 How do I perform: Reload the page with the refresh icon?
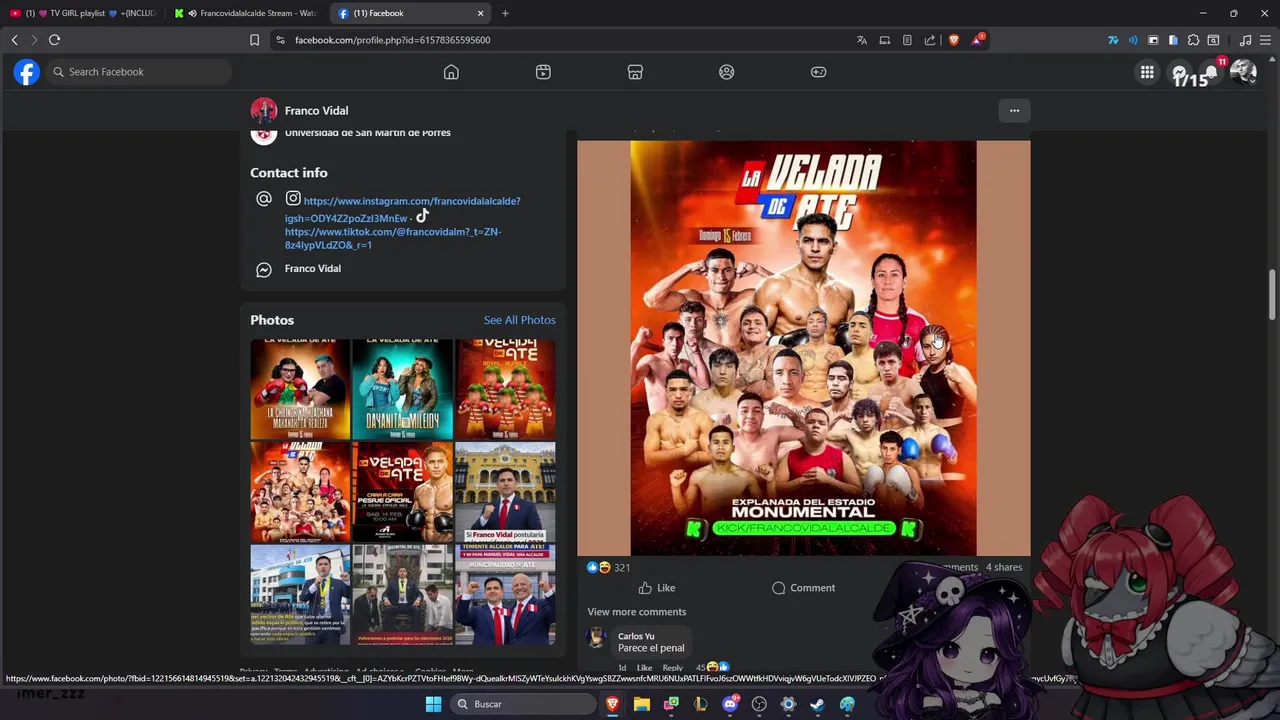click(54, 40)
